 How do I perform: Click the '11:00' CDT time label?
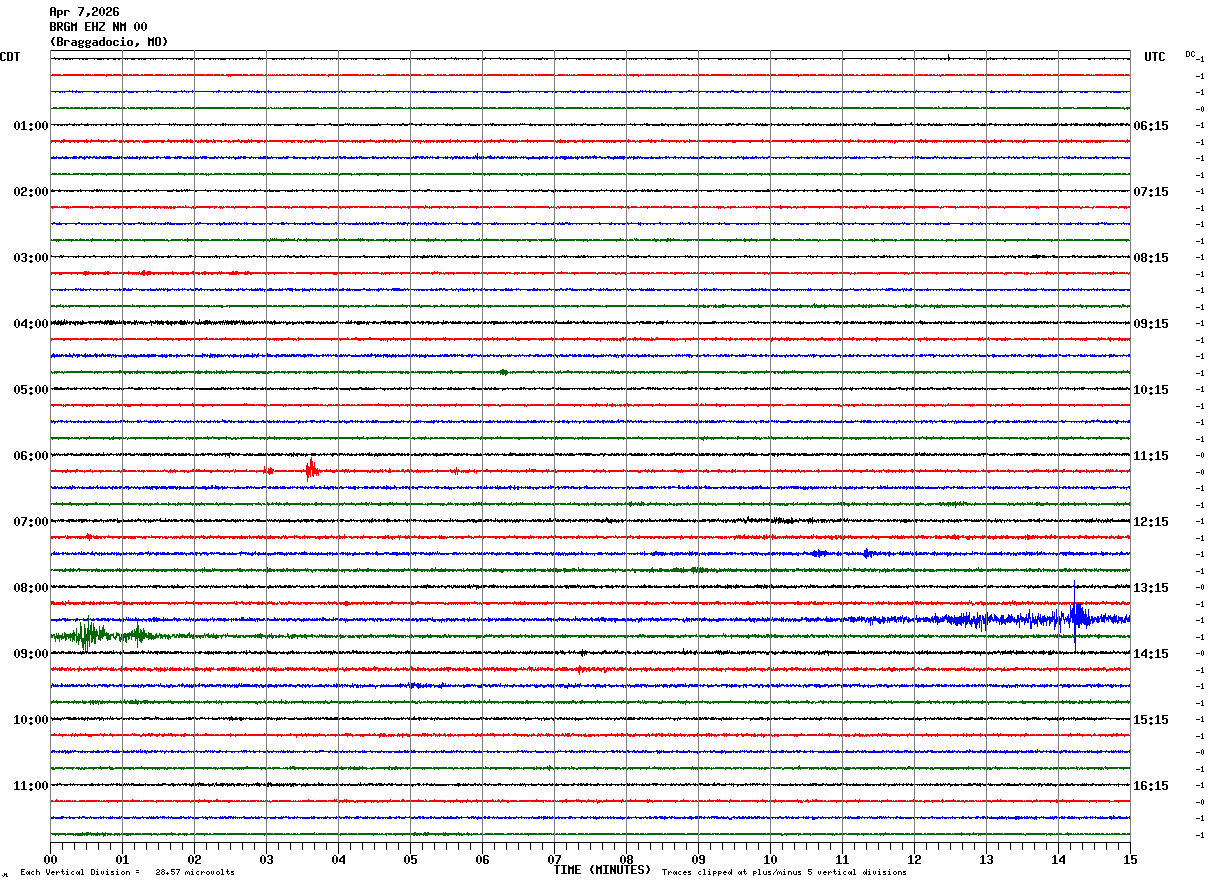tap(31, 786)
